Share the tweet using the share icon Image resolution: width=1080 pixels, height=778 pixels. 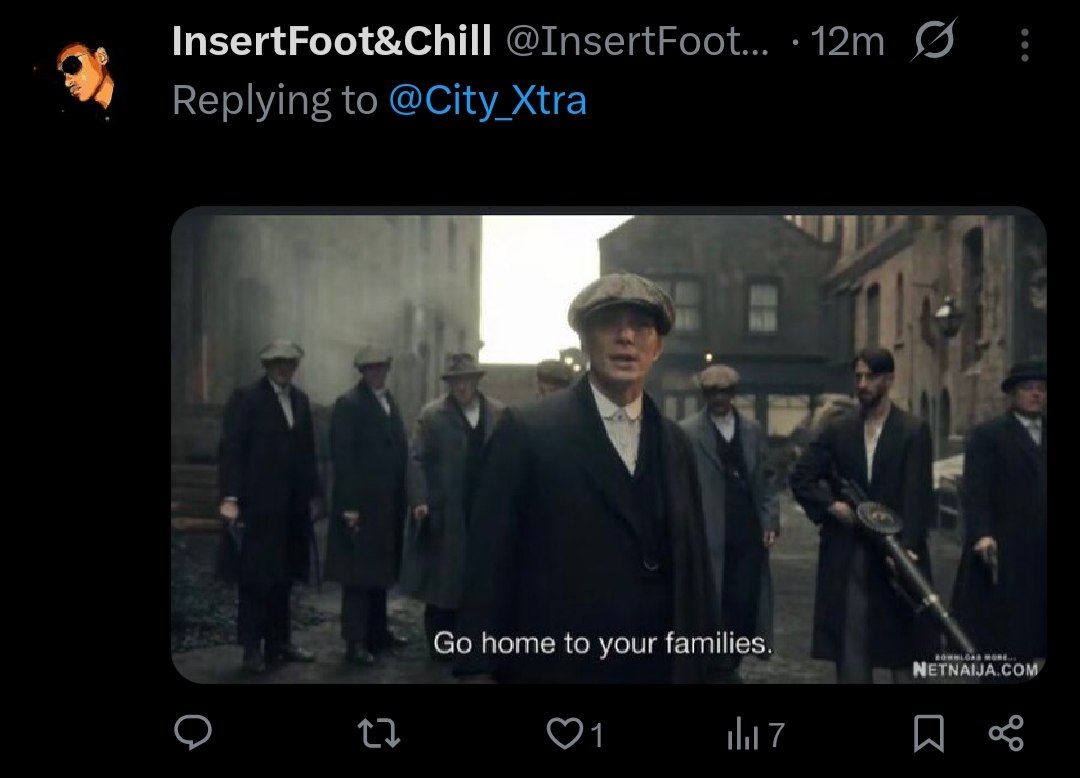click(1005, 734)
